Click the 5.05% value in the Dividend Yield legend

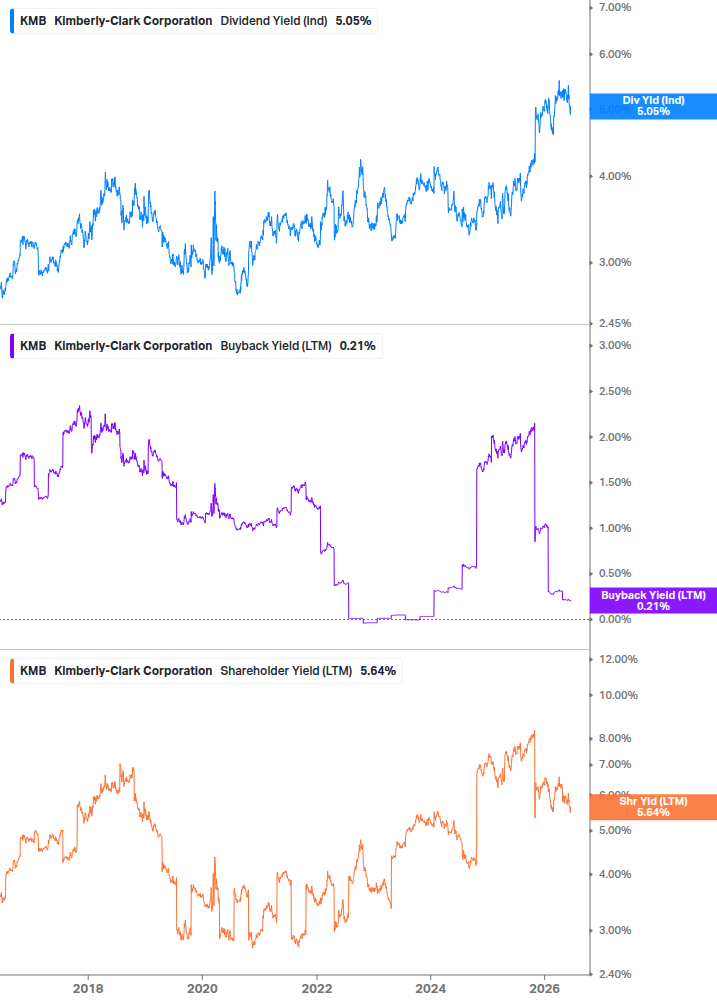pos(353,21)
